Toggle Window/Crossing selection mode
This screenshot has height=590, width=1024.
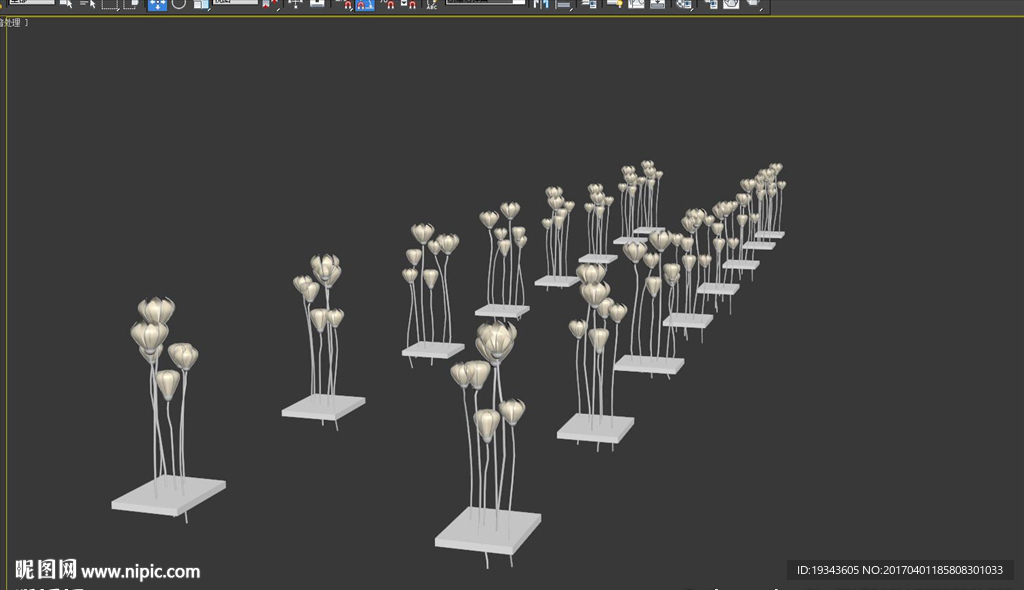point(131,3)
